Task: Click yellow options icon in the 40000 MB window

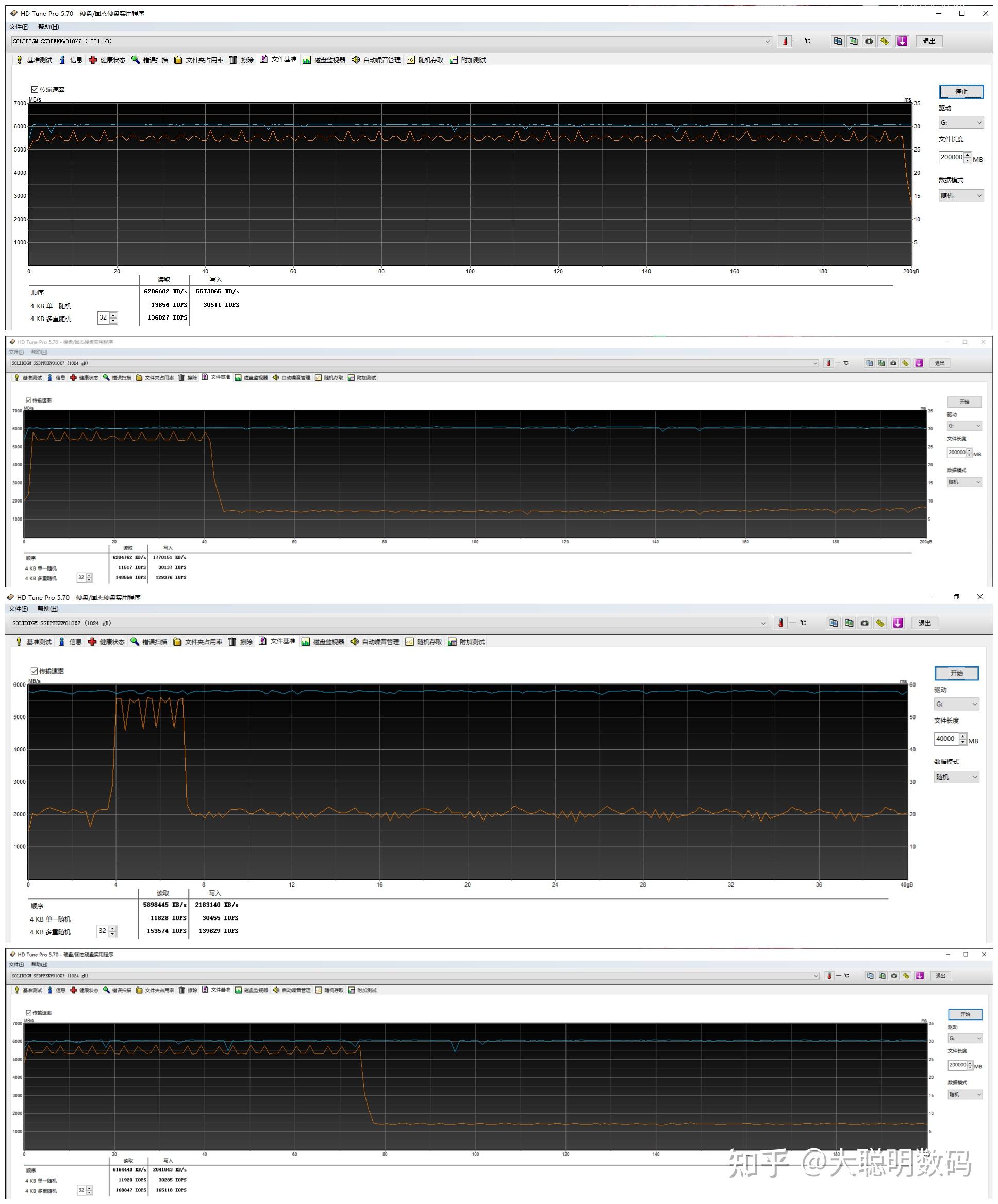Action: [x=880, y=623]
